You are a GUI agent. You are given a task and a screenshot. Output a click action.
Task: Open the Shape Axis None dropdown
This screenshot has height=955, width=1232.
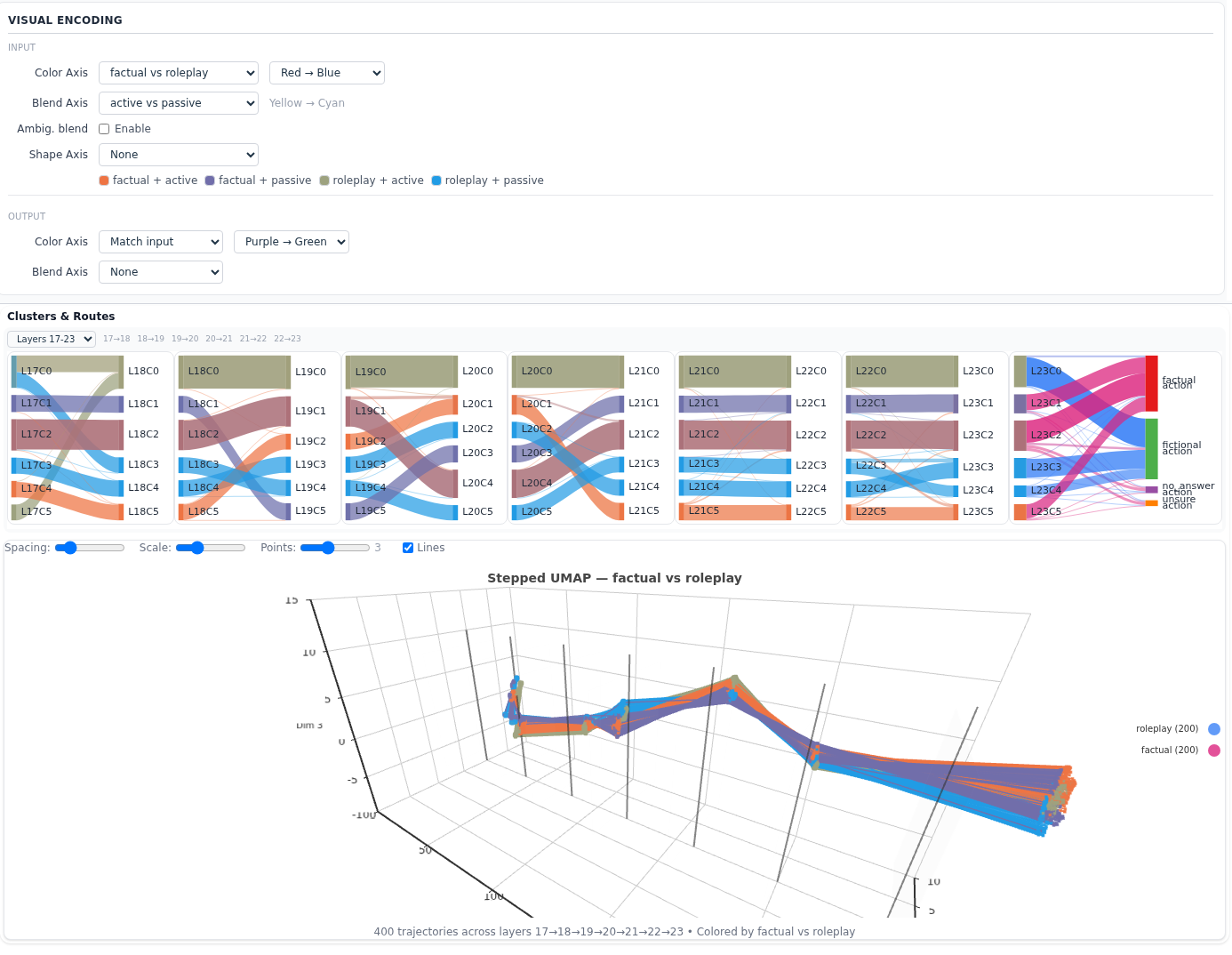pos(179,155)
